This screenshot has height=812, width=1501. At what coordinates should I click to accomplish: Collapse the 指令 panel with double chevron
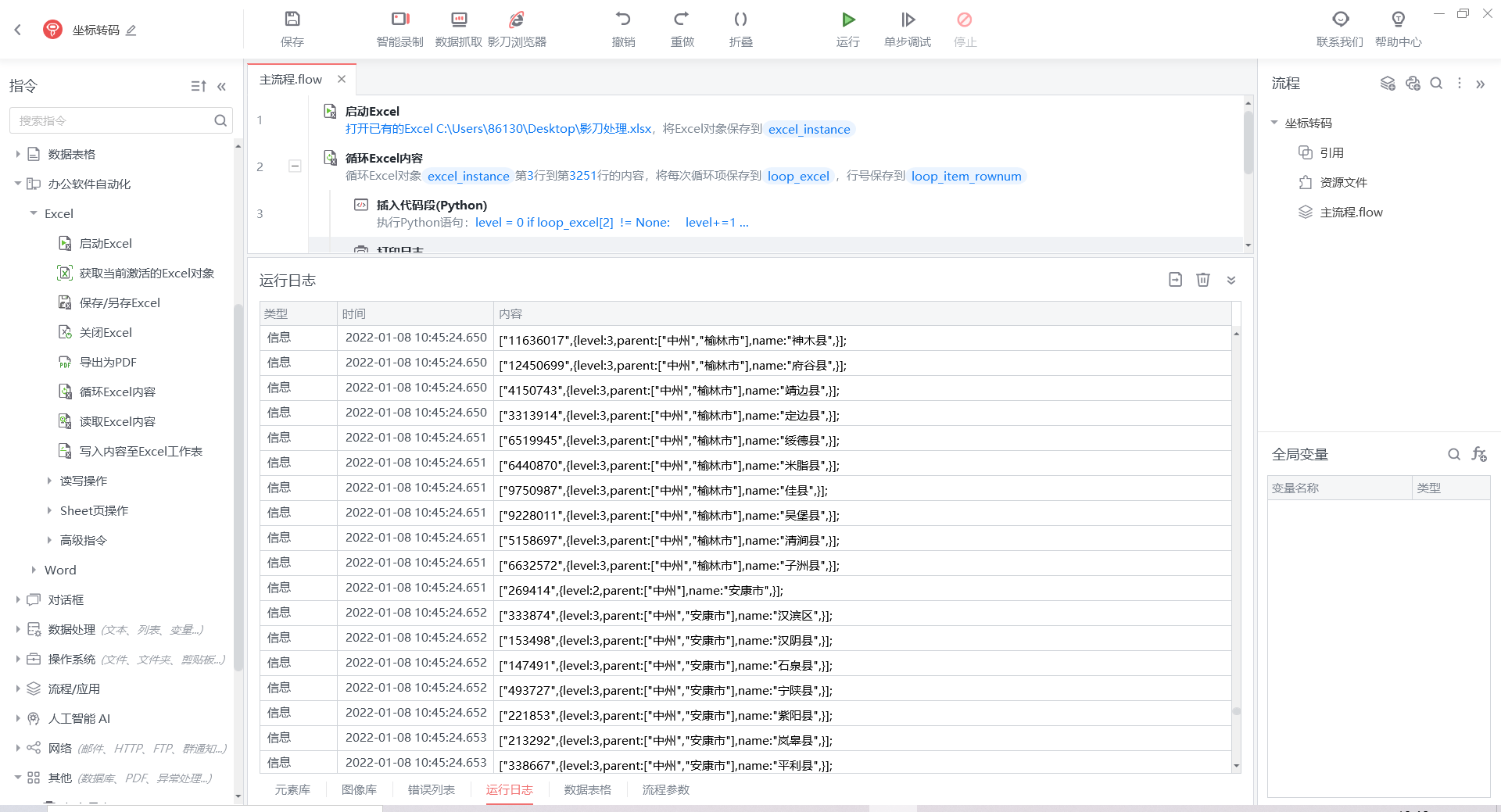(x=222, y=86)
